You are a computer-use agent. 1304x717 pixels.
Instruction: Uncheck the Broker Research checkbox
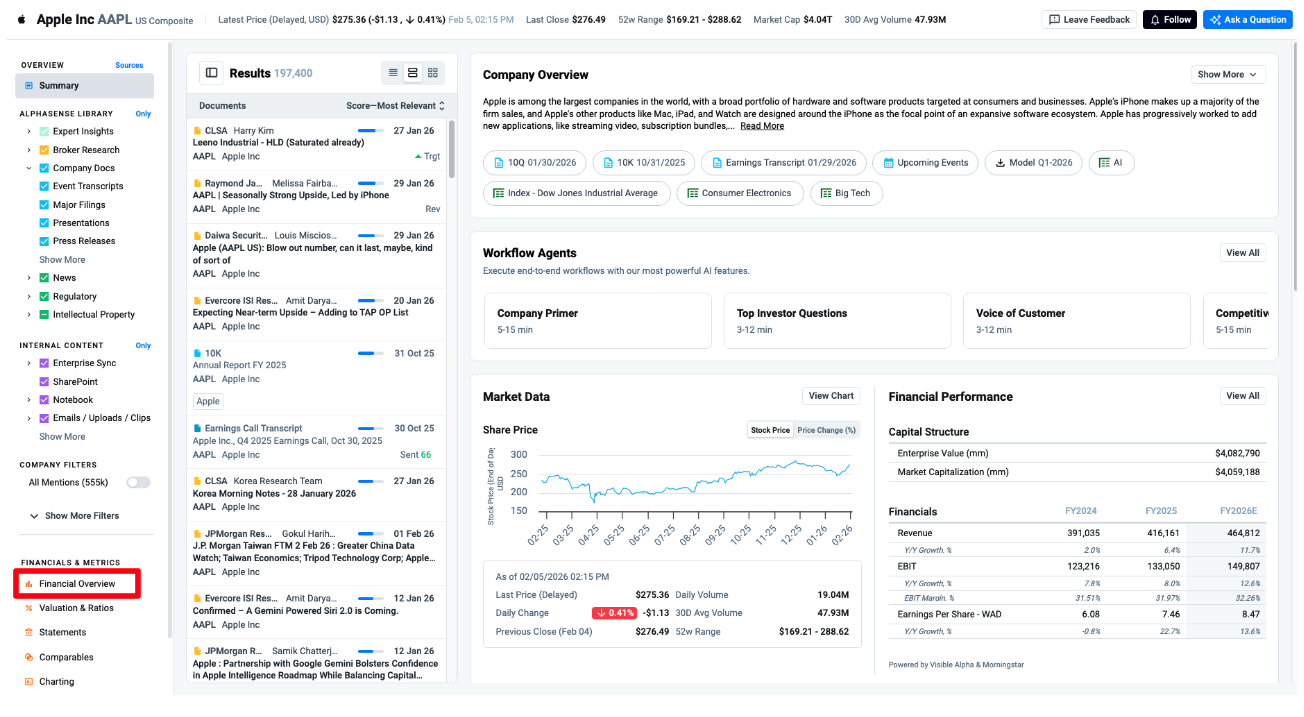(44, 150)
